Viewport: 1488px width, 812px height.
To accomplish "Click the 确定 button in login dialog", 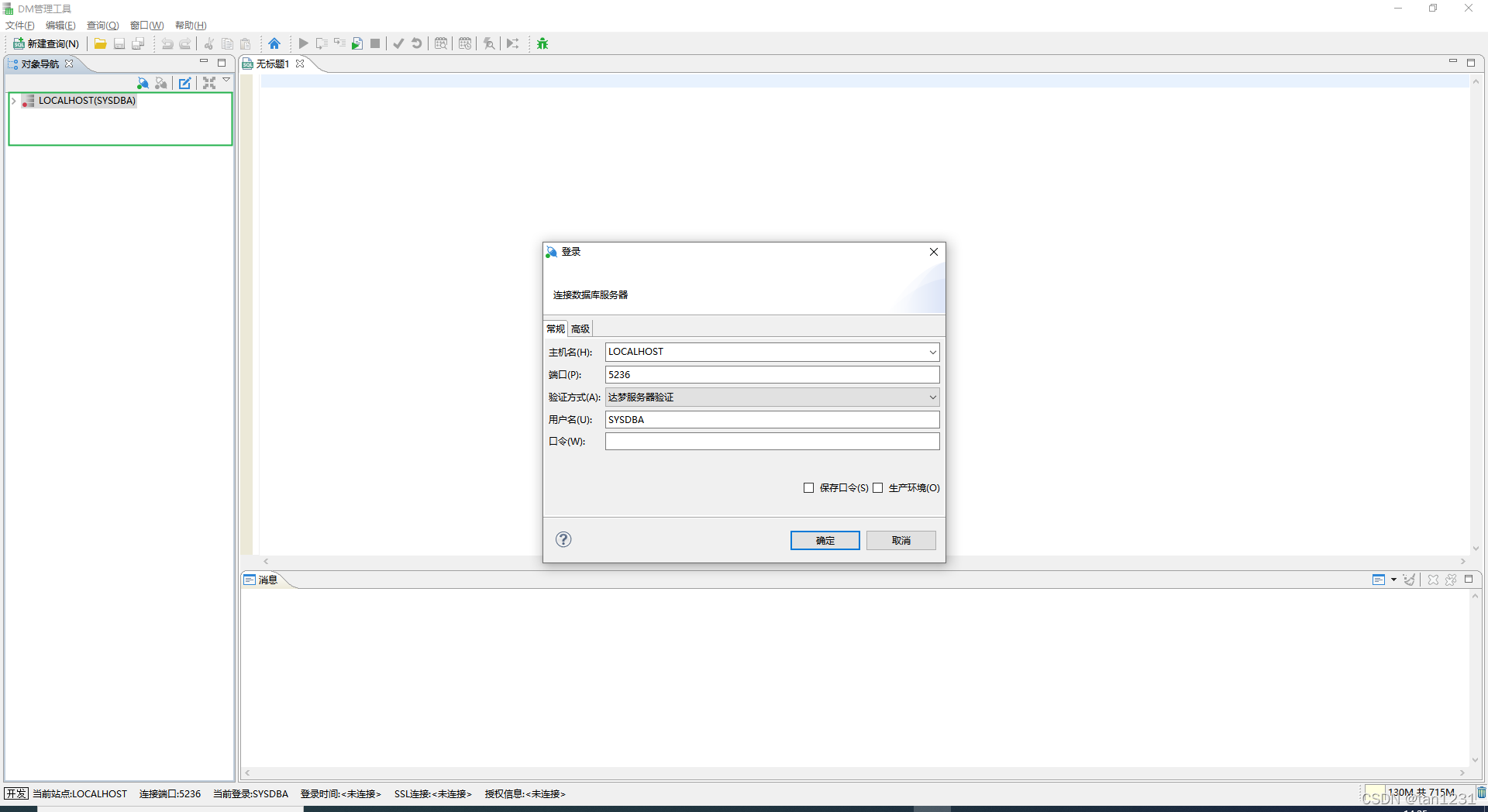I will pos(825,540).
